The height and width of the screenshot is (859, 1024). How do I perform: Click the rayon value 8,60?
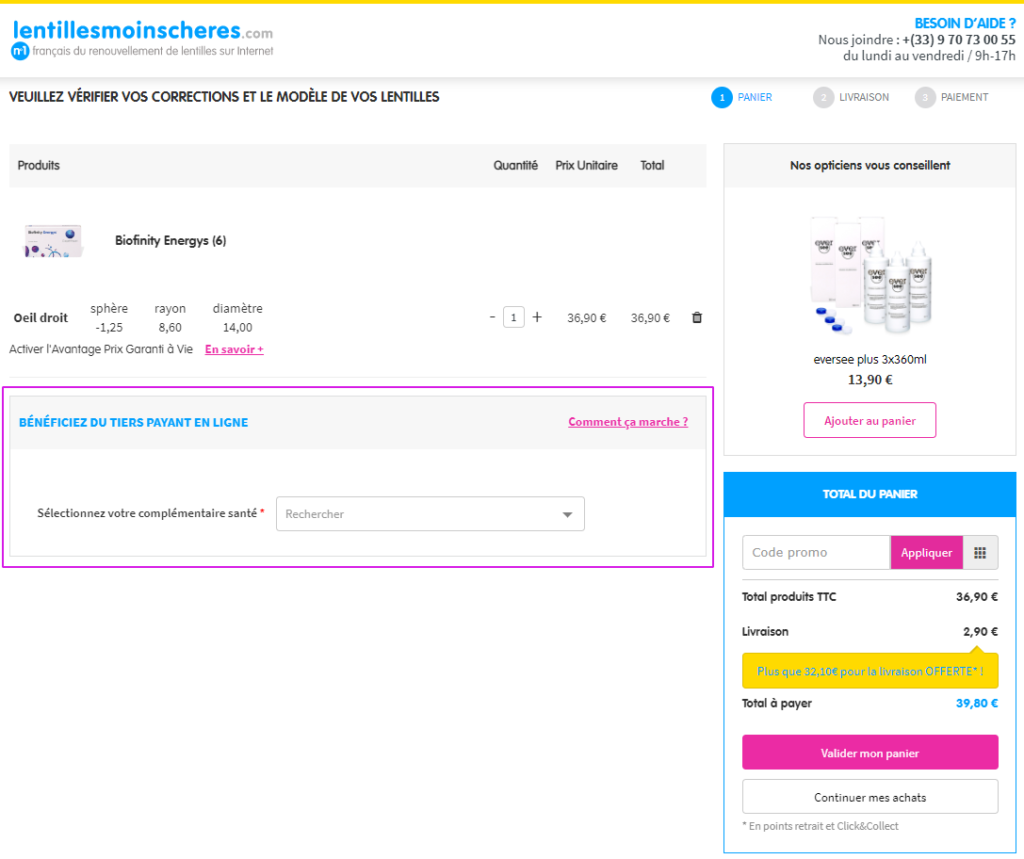point(170,327)
